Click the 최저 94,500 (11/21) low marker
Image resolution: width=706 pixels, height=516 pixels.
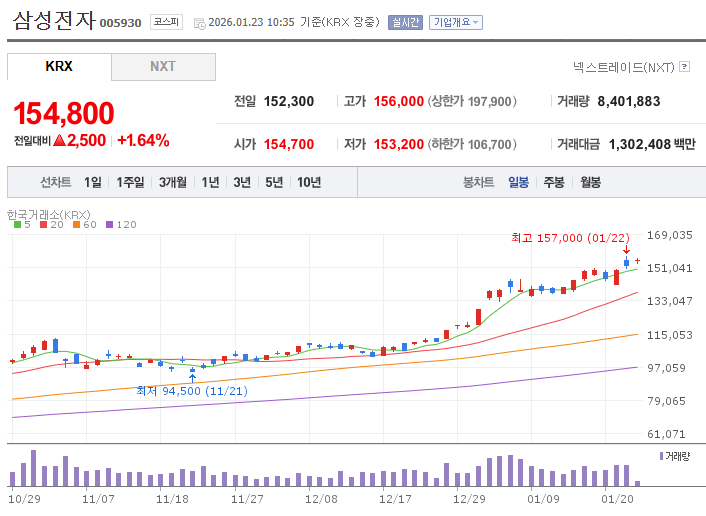tap(192, 391)
